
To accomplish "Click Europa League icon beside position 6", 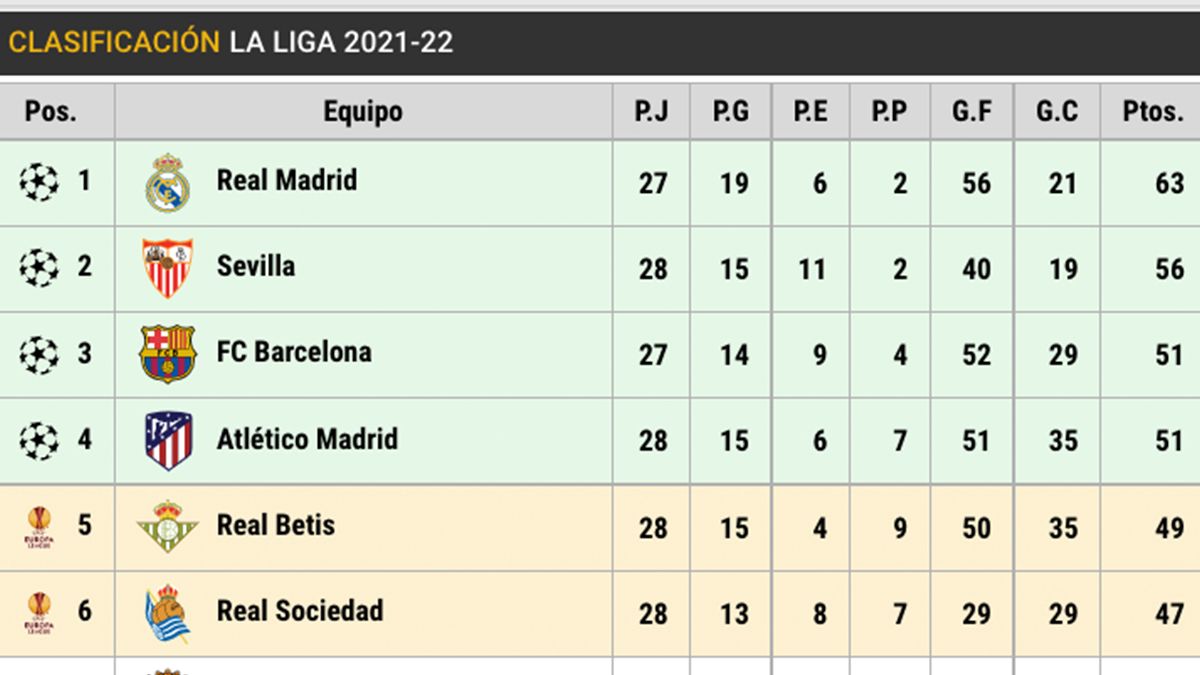I will point(38,613).
